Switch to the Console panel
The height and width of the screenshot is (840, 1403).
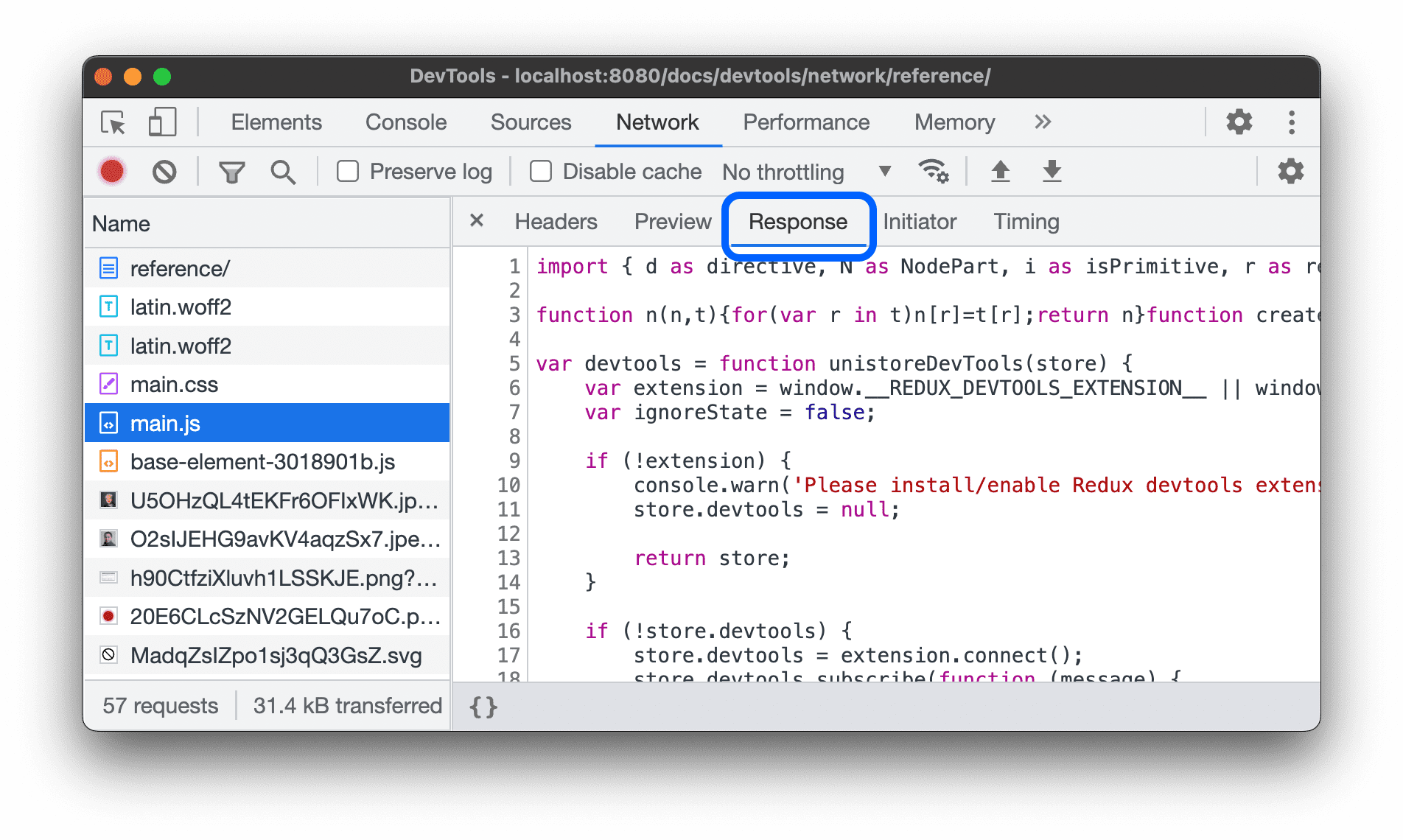pos(405,122)
